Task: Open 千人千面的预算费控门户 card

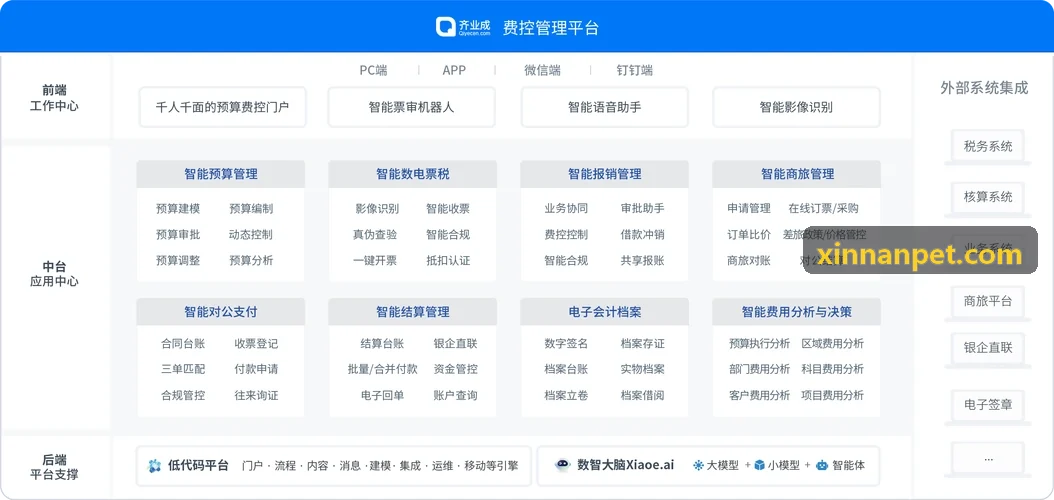Action: point(222,107)
